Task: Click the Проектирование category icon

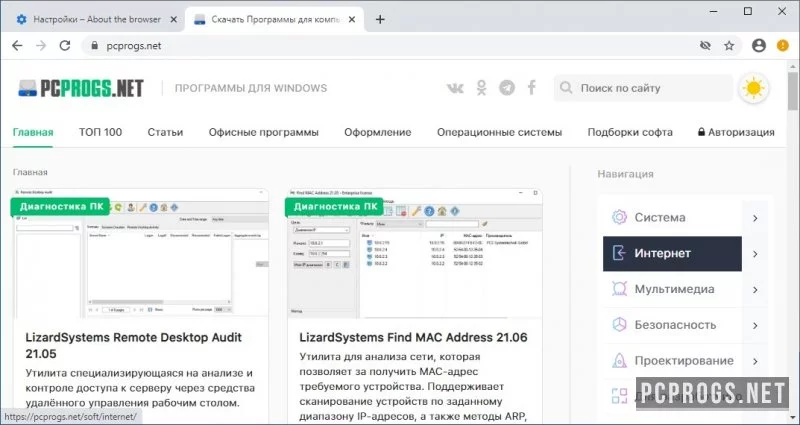Action: click(x=619, y=360)
